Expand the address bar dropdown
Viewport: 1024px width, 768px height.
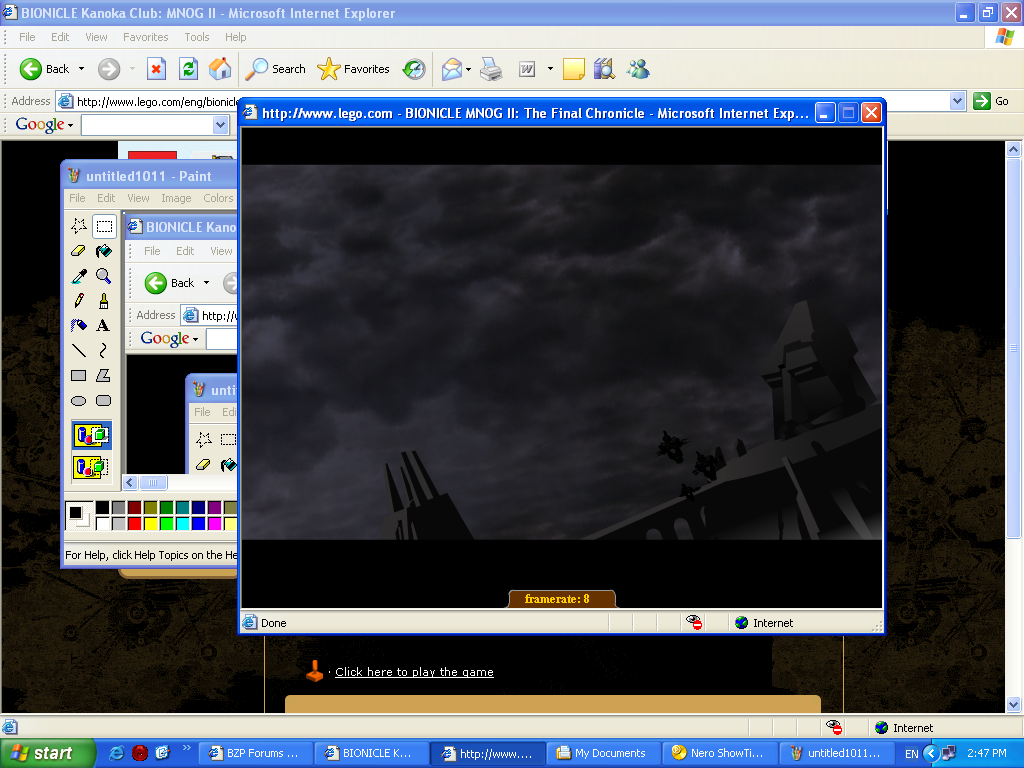(x=957, y=101)
